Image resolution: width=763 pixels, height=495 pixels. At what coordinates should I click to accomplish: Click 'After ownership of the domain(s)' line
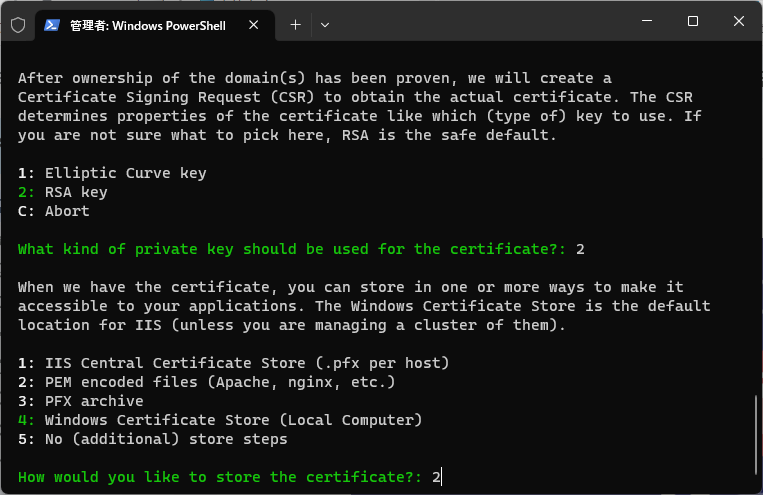coord(315,78)
